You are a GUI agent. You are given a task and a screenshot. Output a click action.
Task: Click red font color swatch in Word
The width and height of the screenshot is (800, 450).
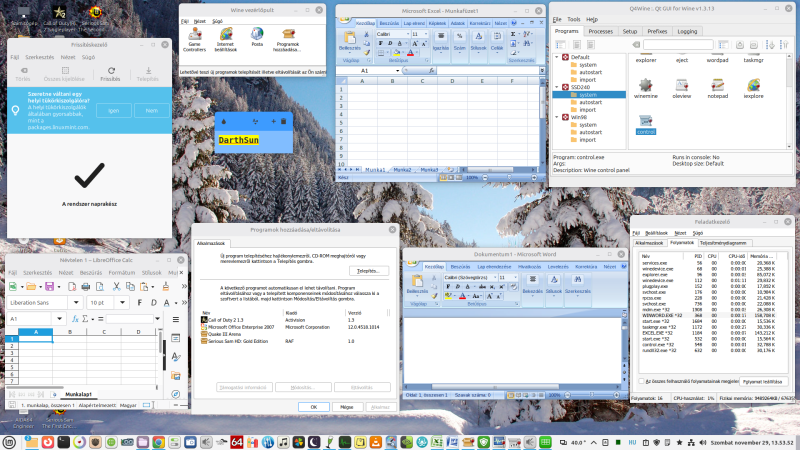click(462, 296)
